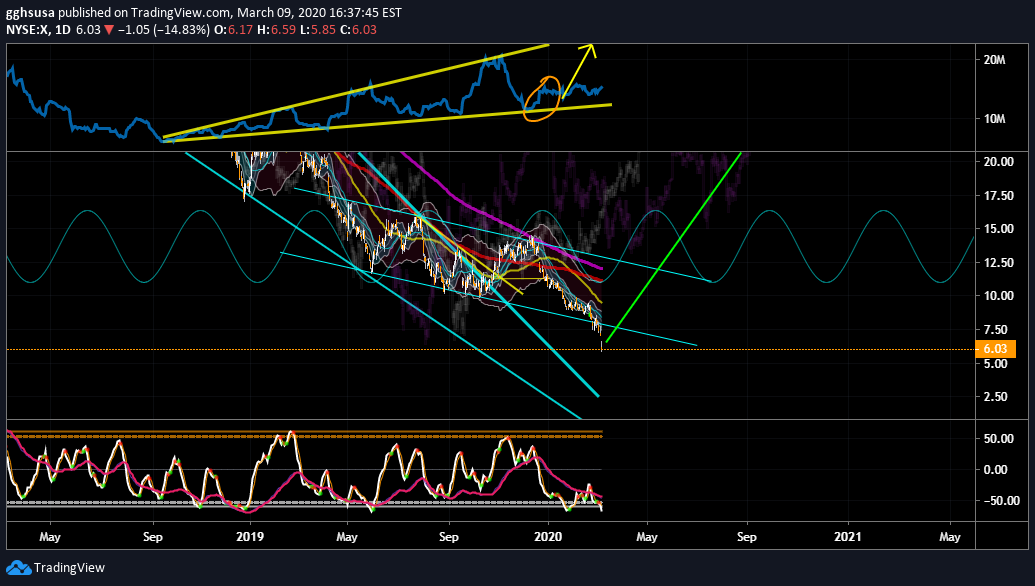This screenshot has width=1035, height=586.
Task: Click the 2.50 price axis label
Action: pos(995,397)
